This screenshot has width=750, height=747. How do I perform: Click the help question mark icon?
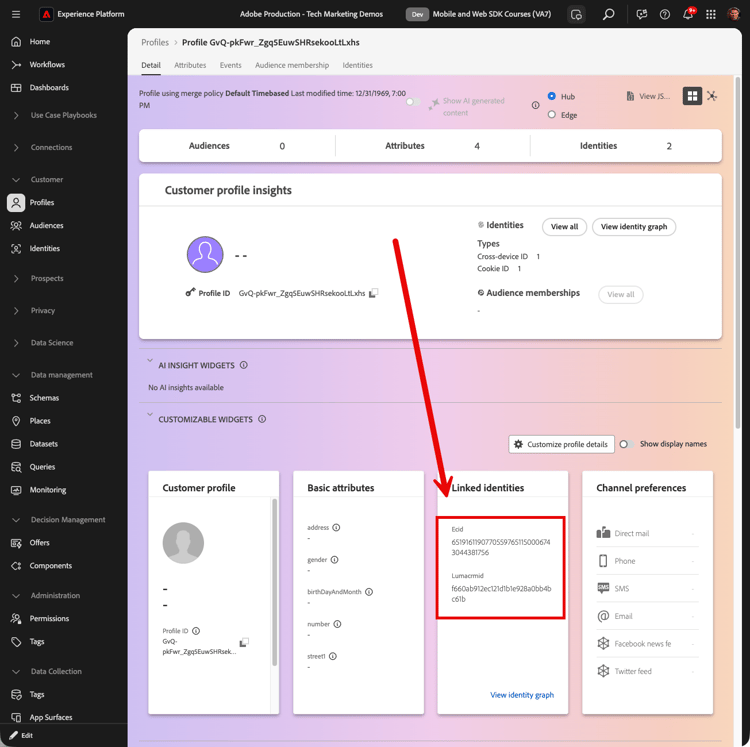point(664,14)
